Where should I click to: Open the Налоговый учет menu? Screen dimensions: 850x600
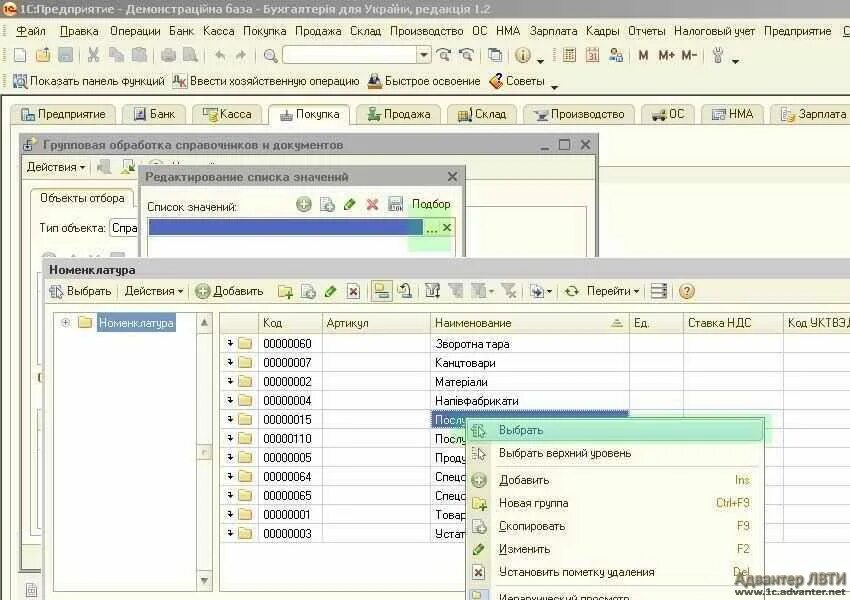[x=714, y=31]
